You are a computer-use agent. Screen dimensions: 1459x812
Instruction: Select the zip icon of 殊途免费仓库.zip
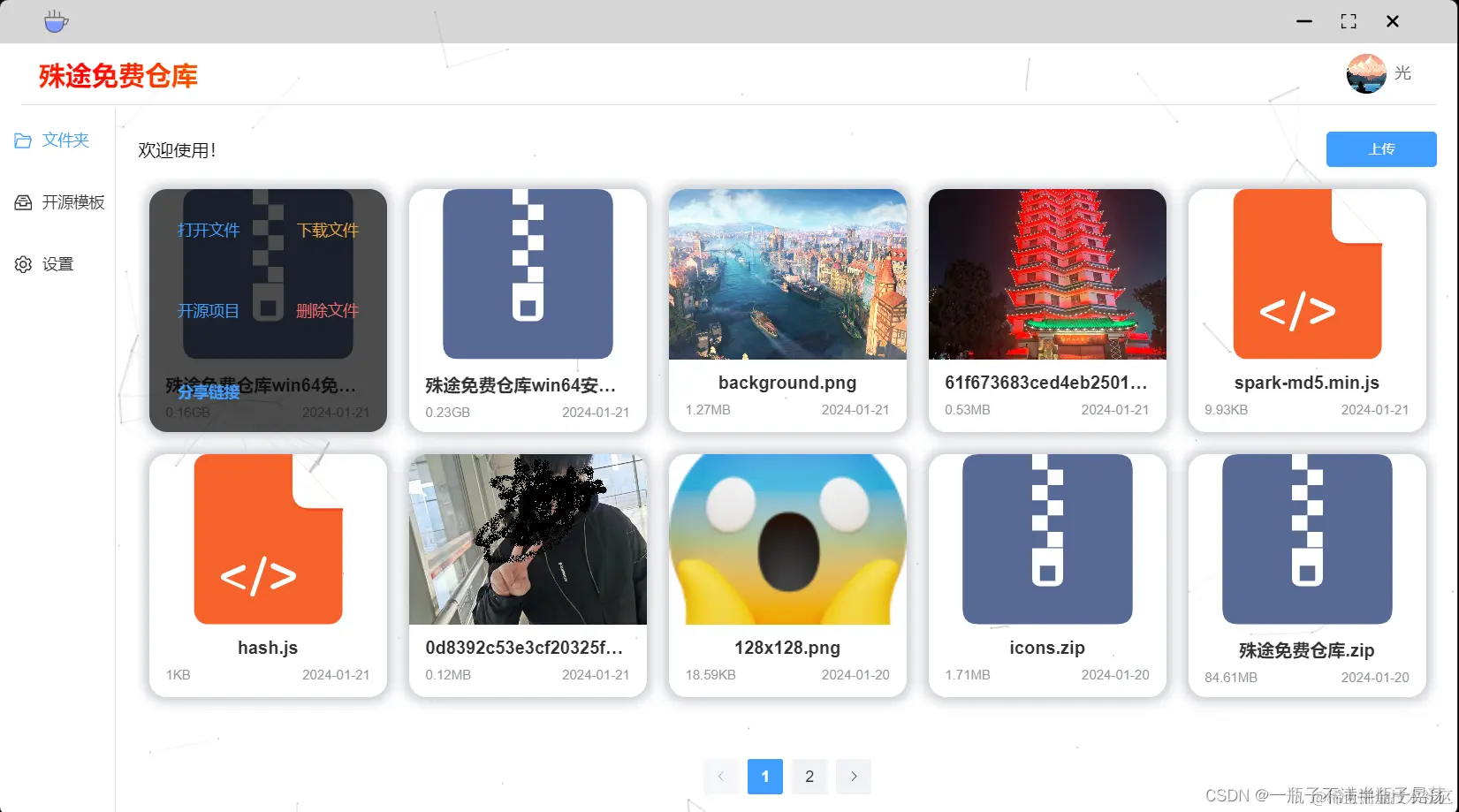(1307, 539)
